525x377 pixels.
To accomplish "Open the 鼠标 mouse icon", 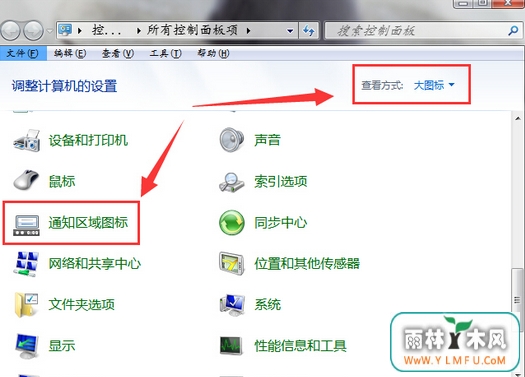I will (x=26, y=181).
